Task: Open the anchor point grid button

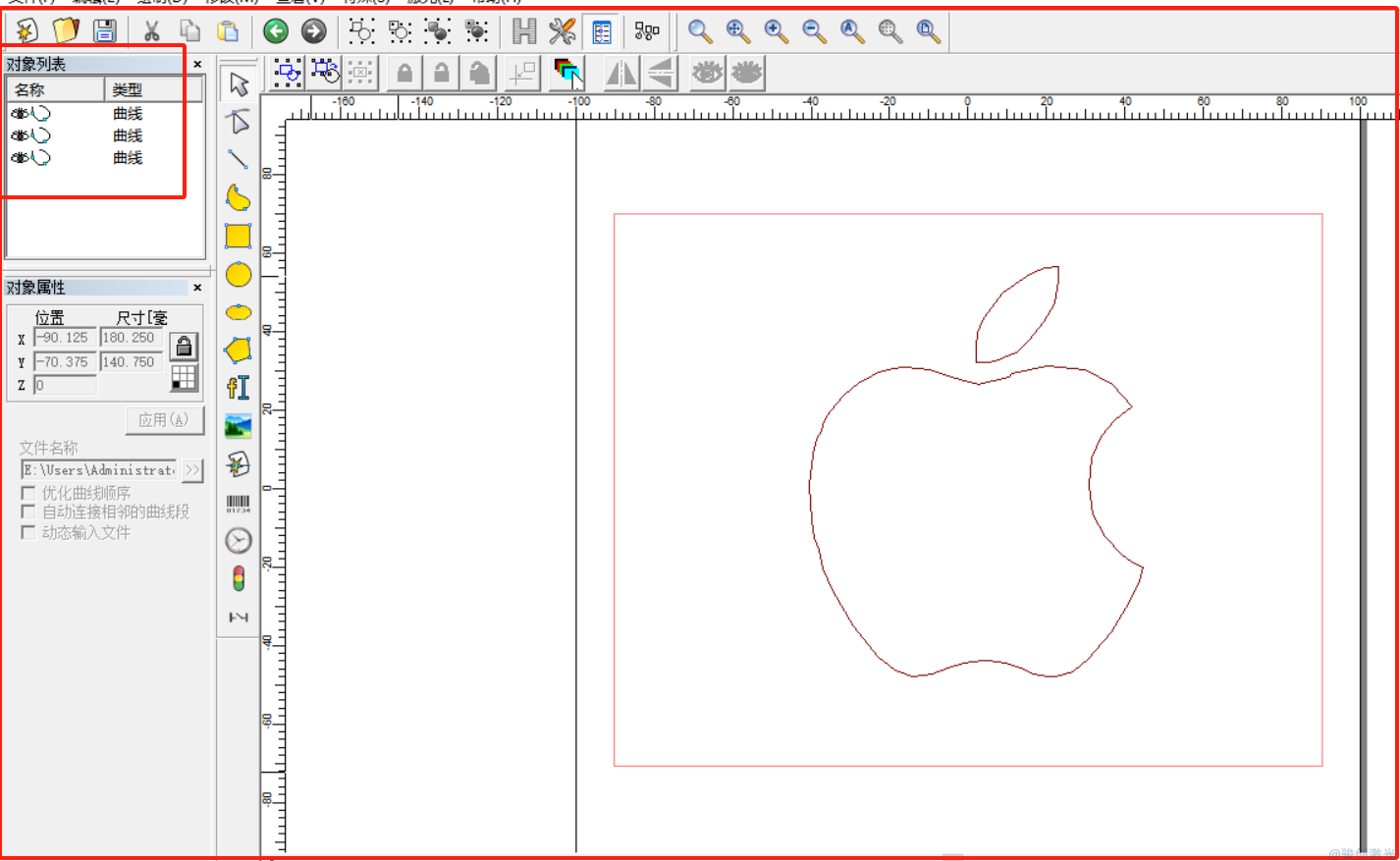Action: pos(184,377)
